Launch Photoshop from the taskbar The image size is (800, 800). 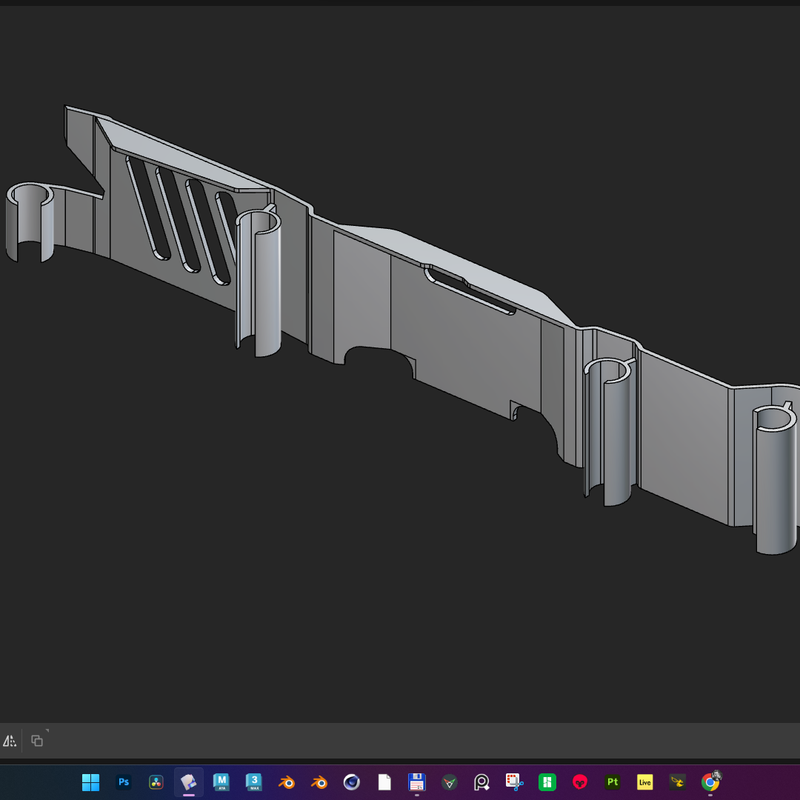pyautogui.click(x=123, y=782)
